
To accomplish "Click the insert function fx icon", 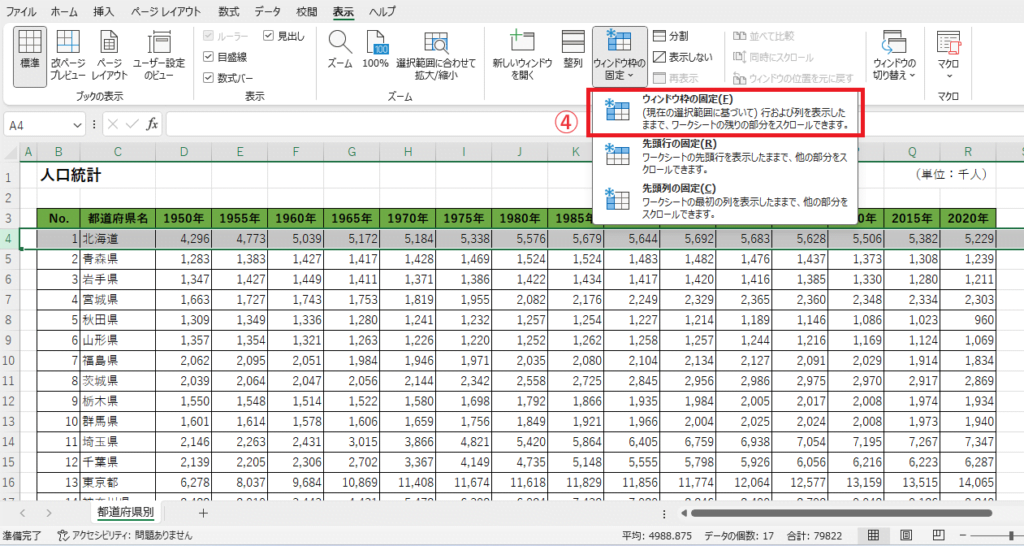I will 152,124.
